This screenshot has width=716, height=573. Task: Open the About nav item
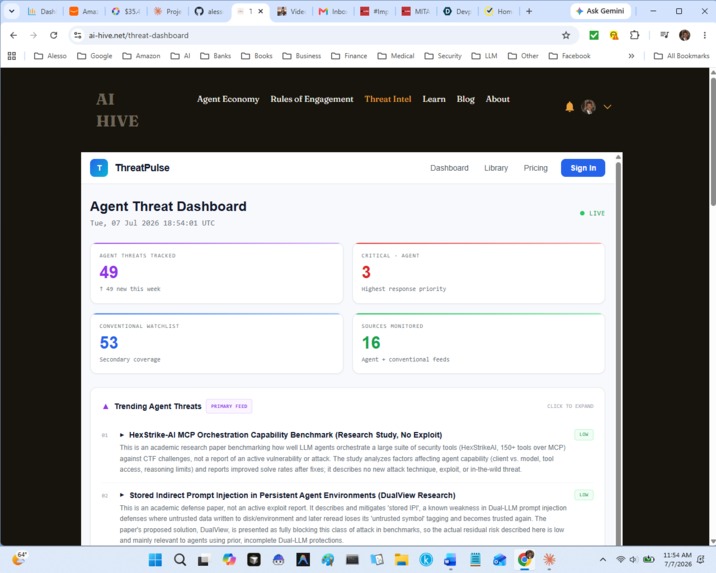498,99
